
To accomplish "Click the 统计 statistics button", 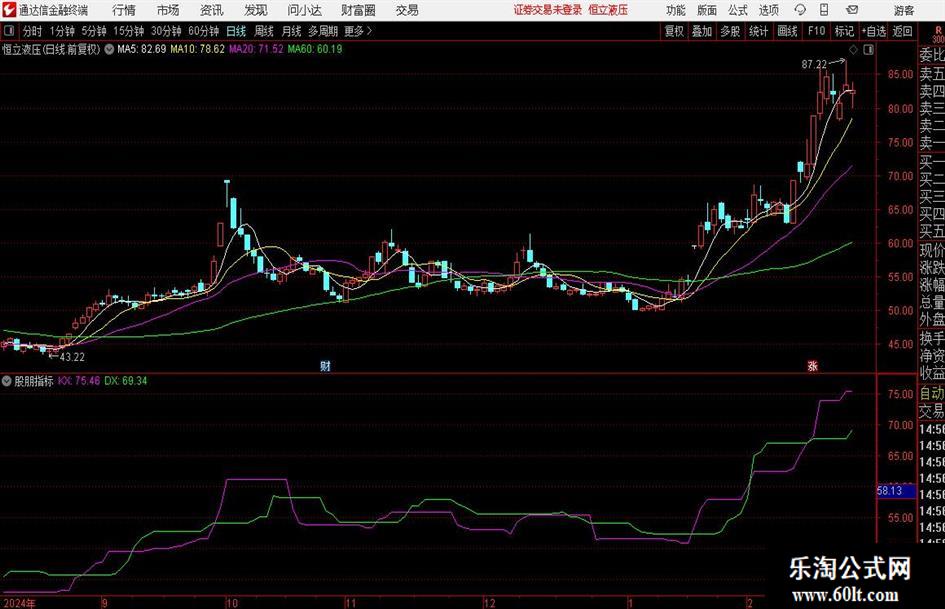I will click(759, 31).
